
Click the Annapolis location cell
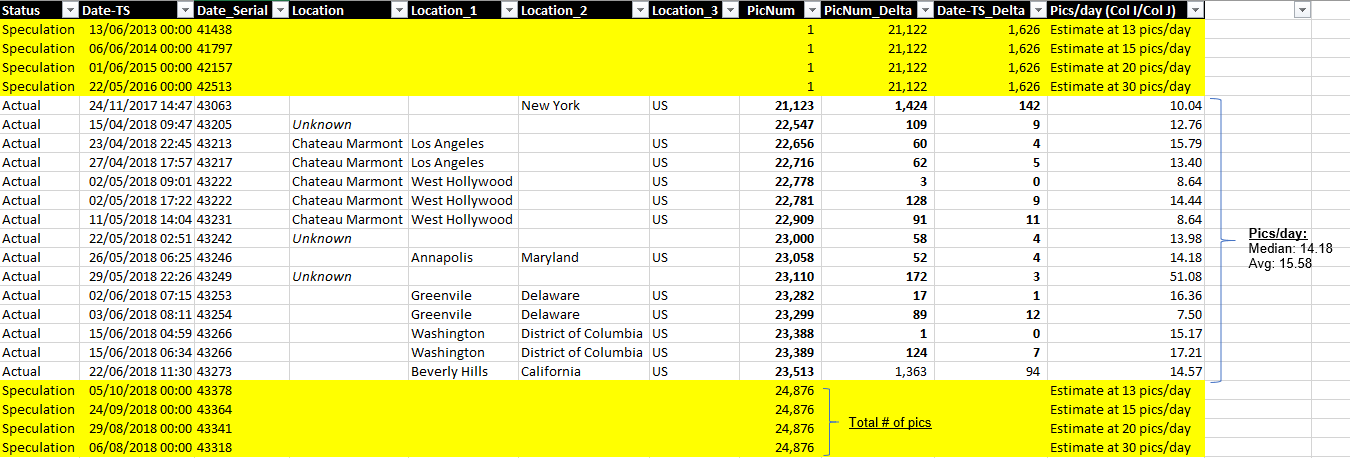pos(463,257)
